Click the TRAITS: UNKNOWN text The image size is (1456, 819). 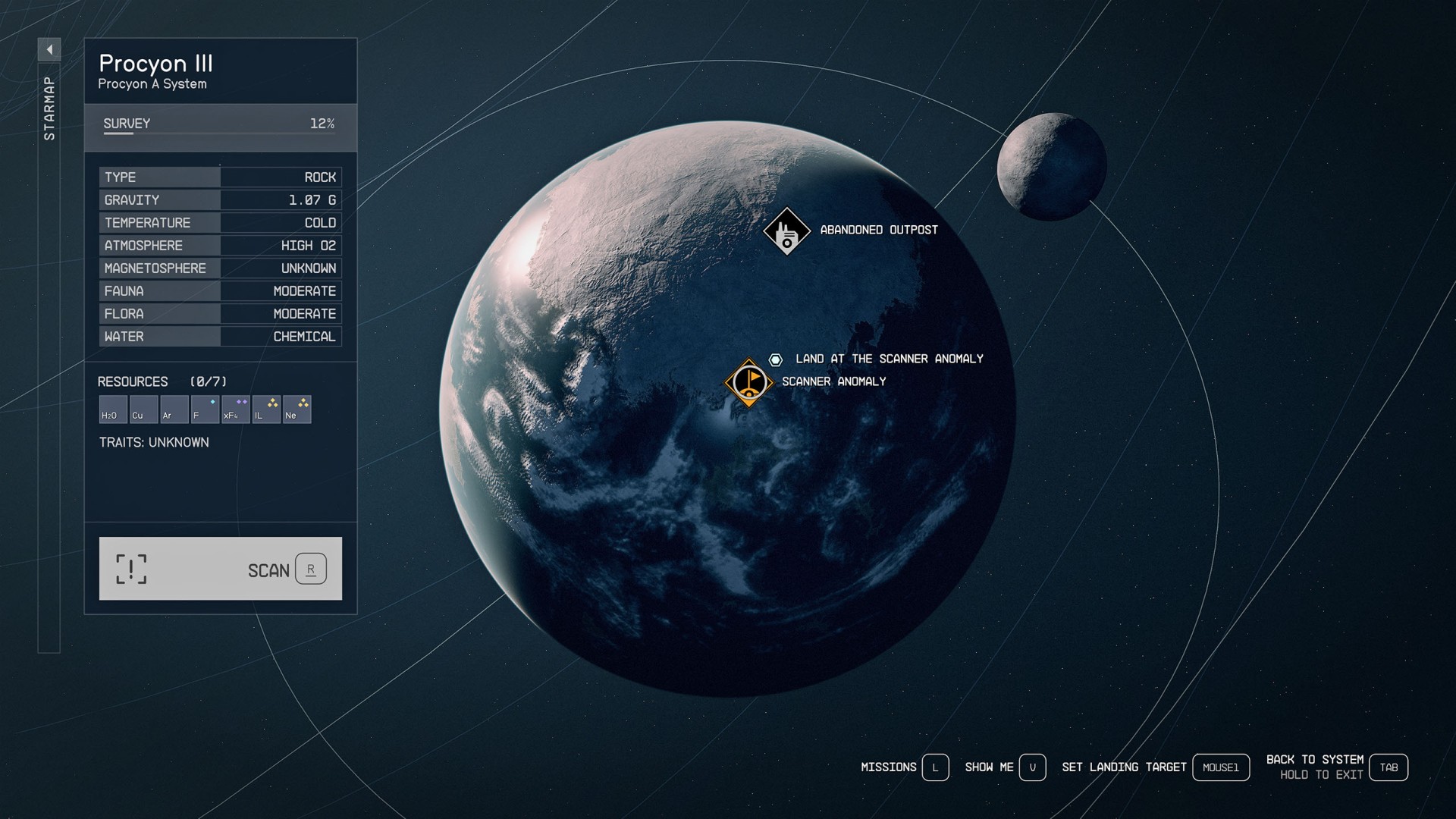tap(154, 442)
